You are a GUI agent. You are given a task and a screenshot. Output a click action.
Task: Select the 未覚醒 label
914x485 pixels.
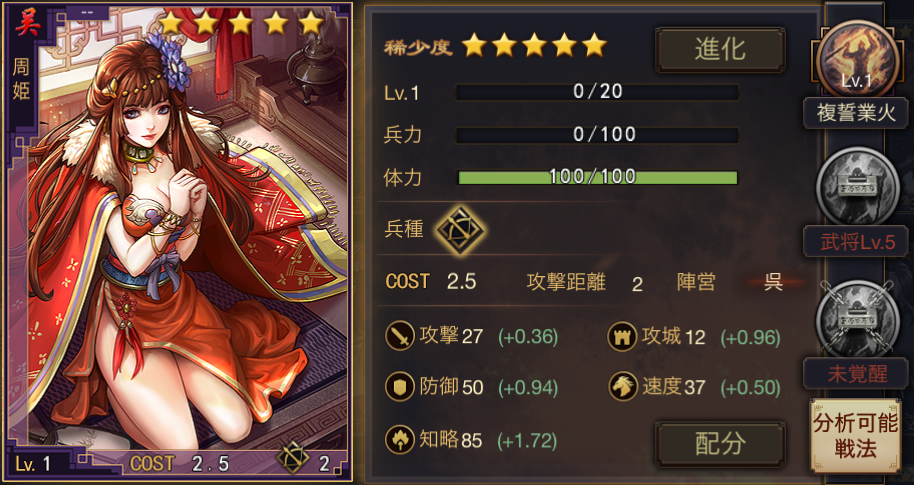(856, 374)
